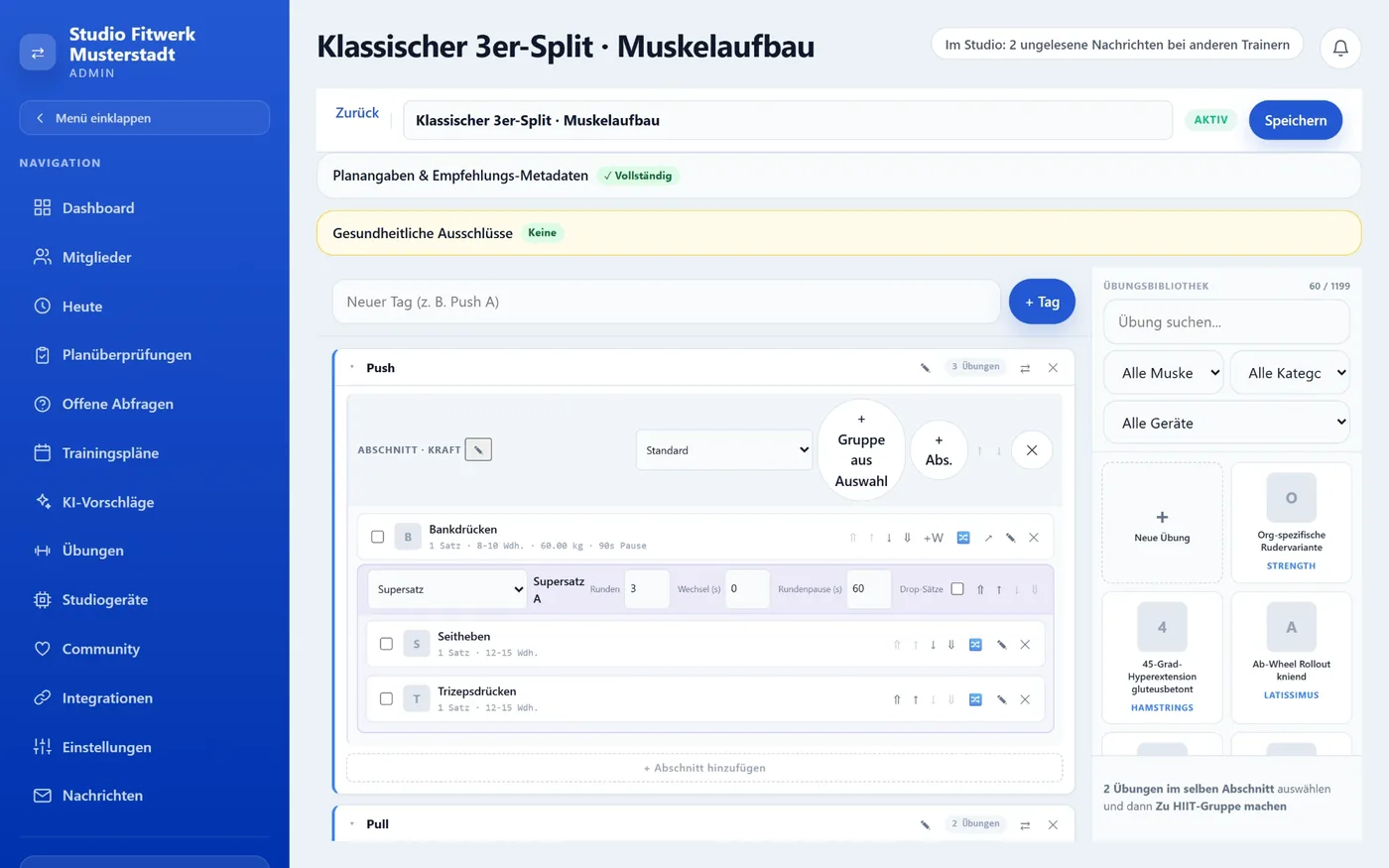The image size is (1389, 868).
Task: Open the Alle Kategorien filter dropdown
Action: click(1291, 373)
